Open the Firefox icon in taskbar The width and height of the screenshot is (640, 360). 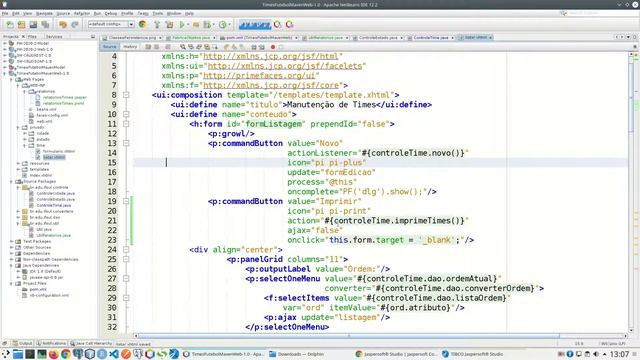tap(53, 354)
